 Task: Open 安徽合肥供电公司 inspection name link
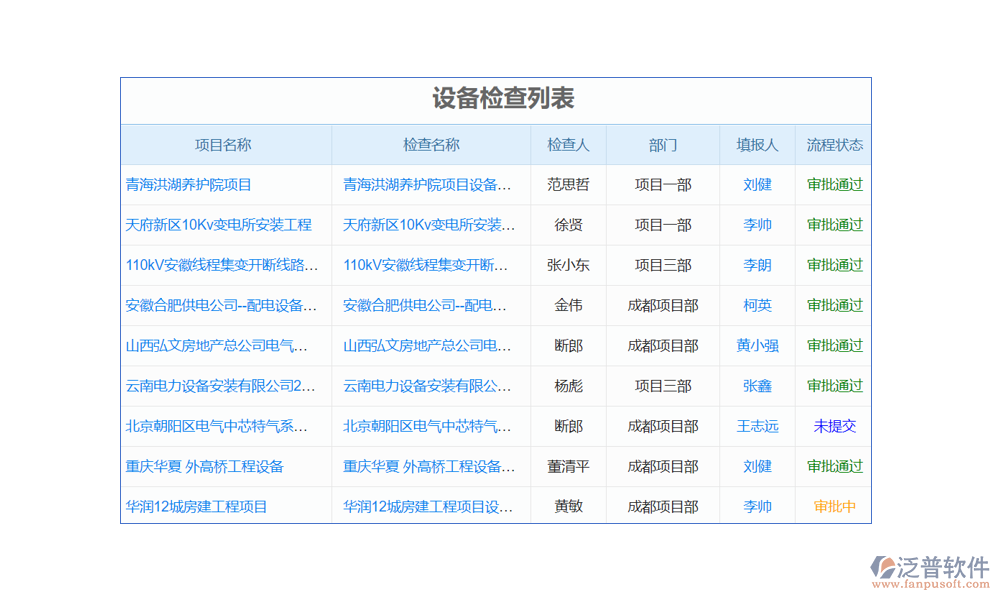(427, 305)
